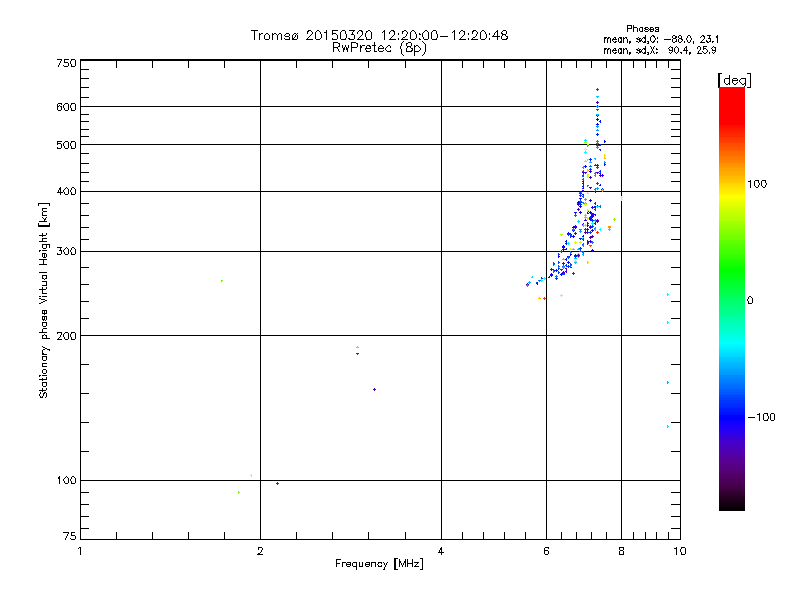The image size is (800, 600).
Task: Click the blue data point just below 100 km
Action: point(278,484)
